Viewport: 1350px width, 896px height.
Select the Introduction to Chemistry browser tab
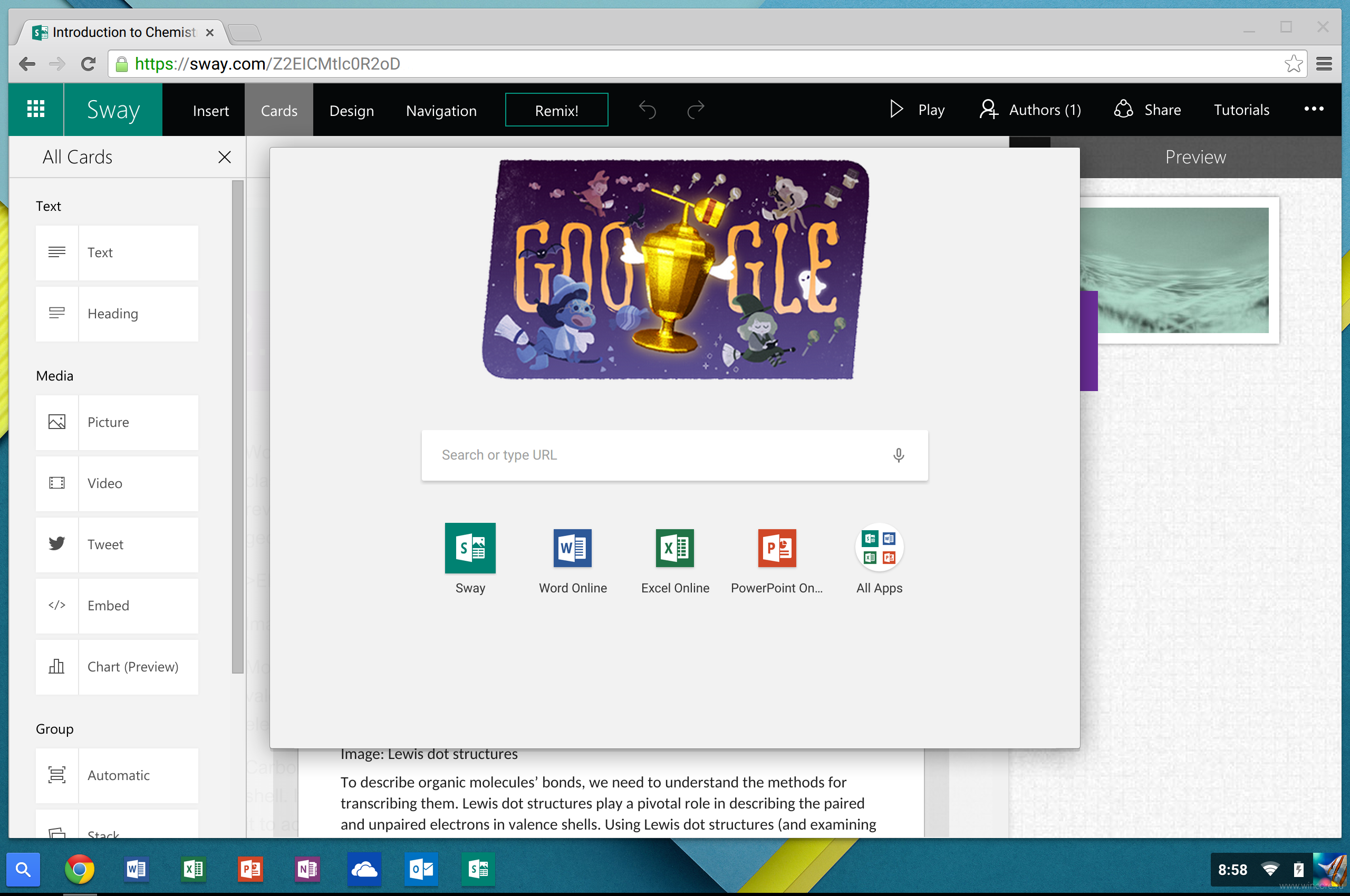point(123,33)
